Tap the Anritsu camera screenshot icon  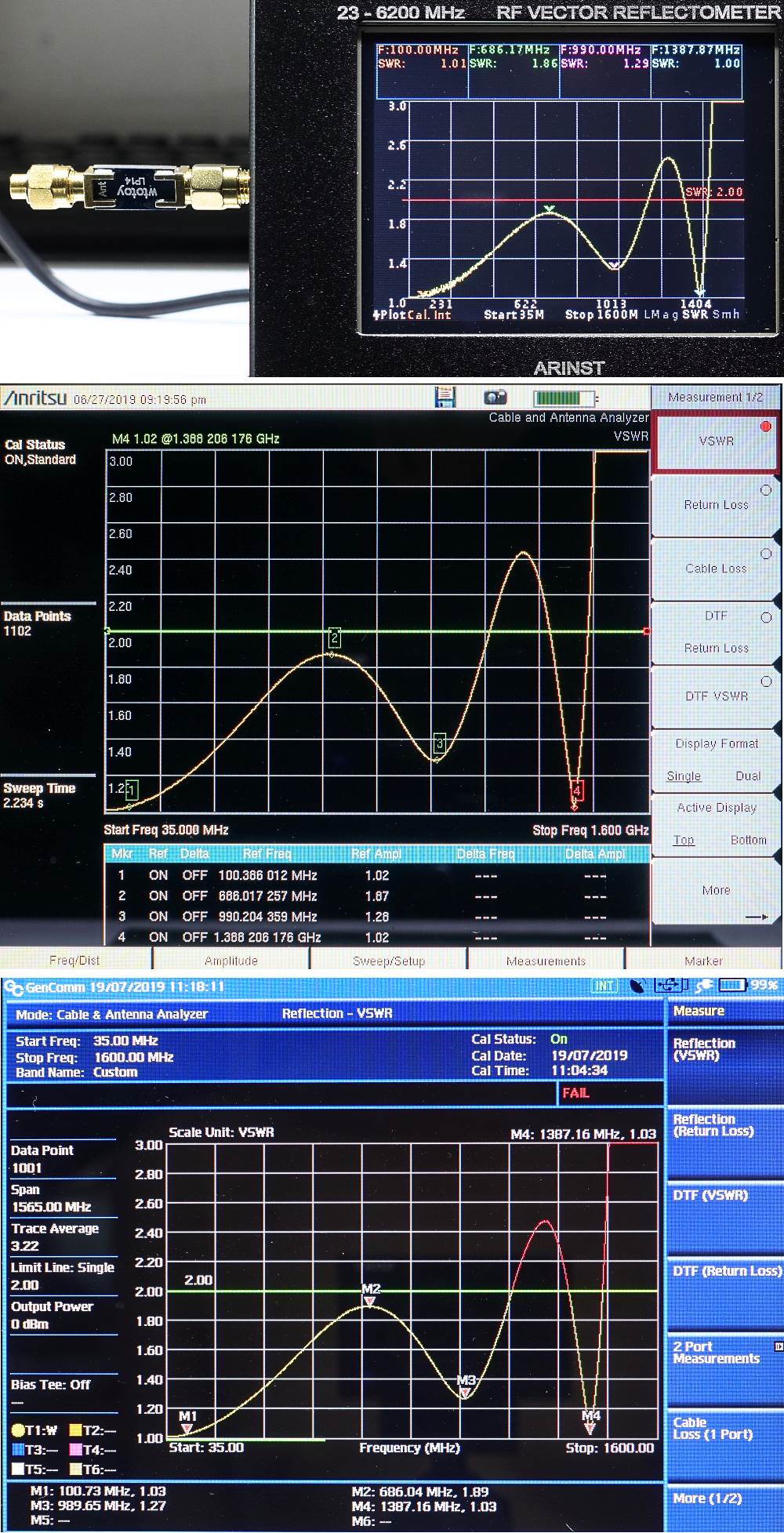tap(495, 398)
